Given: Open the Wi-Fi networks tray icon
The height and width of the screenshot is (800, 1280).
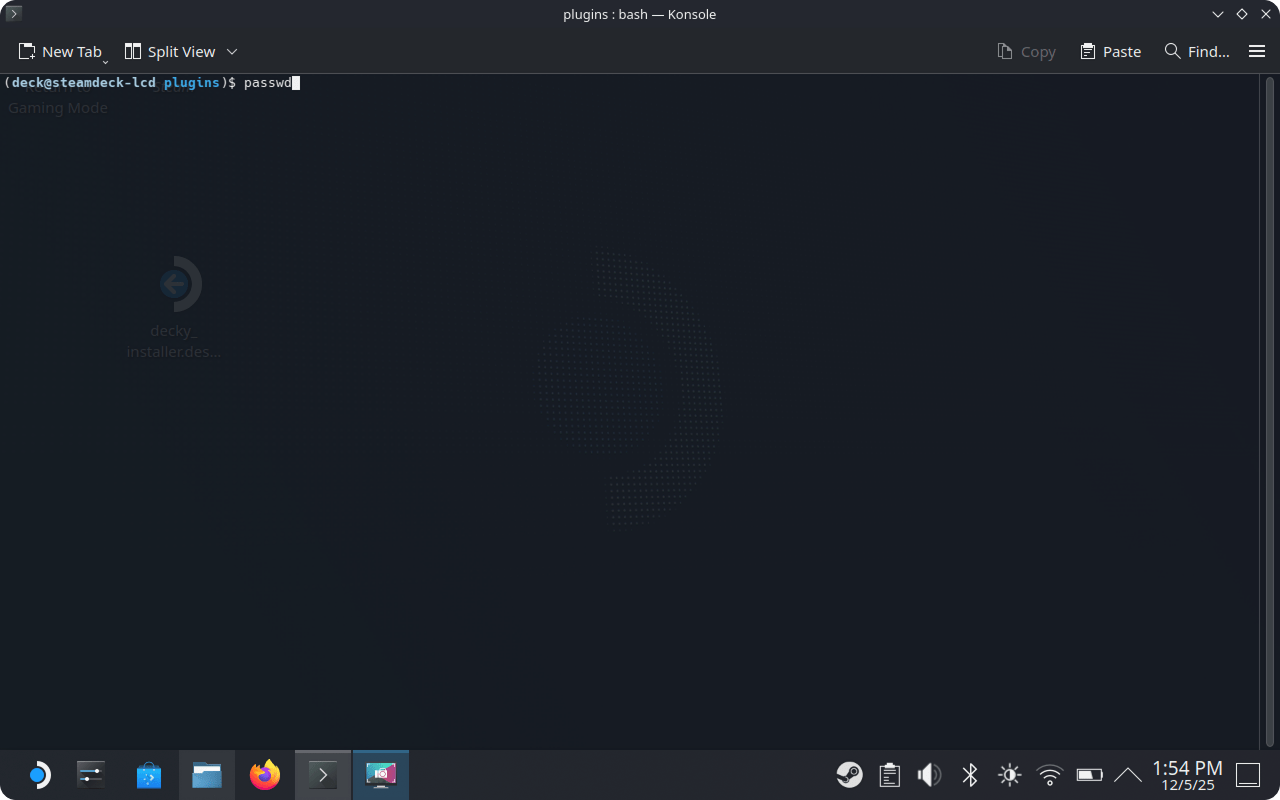Looking at the screenshot, I should coord(1049,775).
